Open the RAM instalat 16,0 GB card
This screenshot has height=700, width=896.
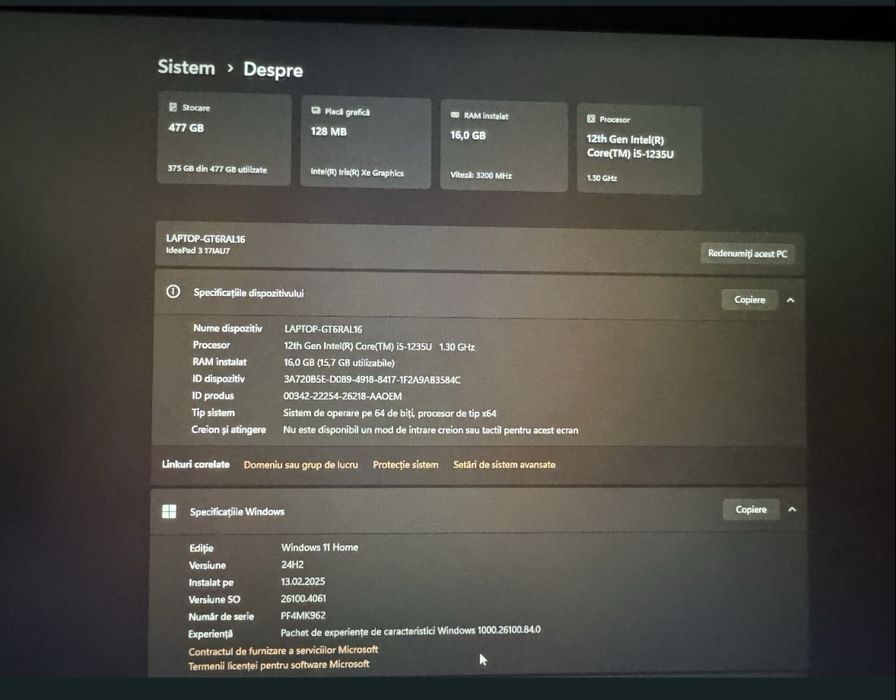[x=504, y=146]
